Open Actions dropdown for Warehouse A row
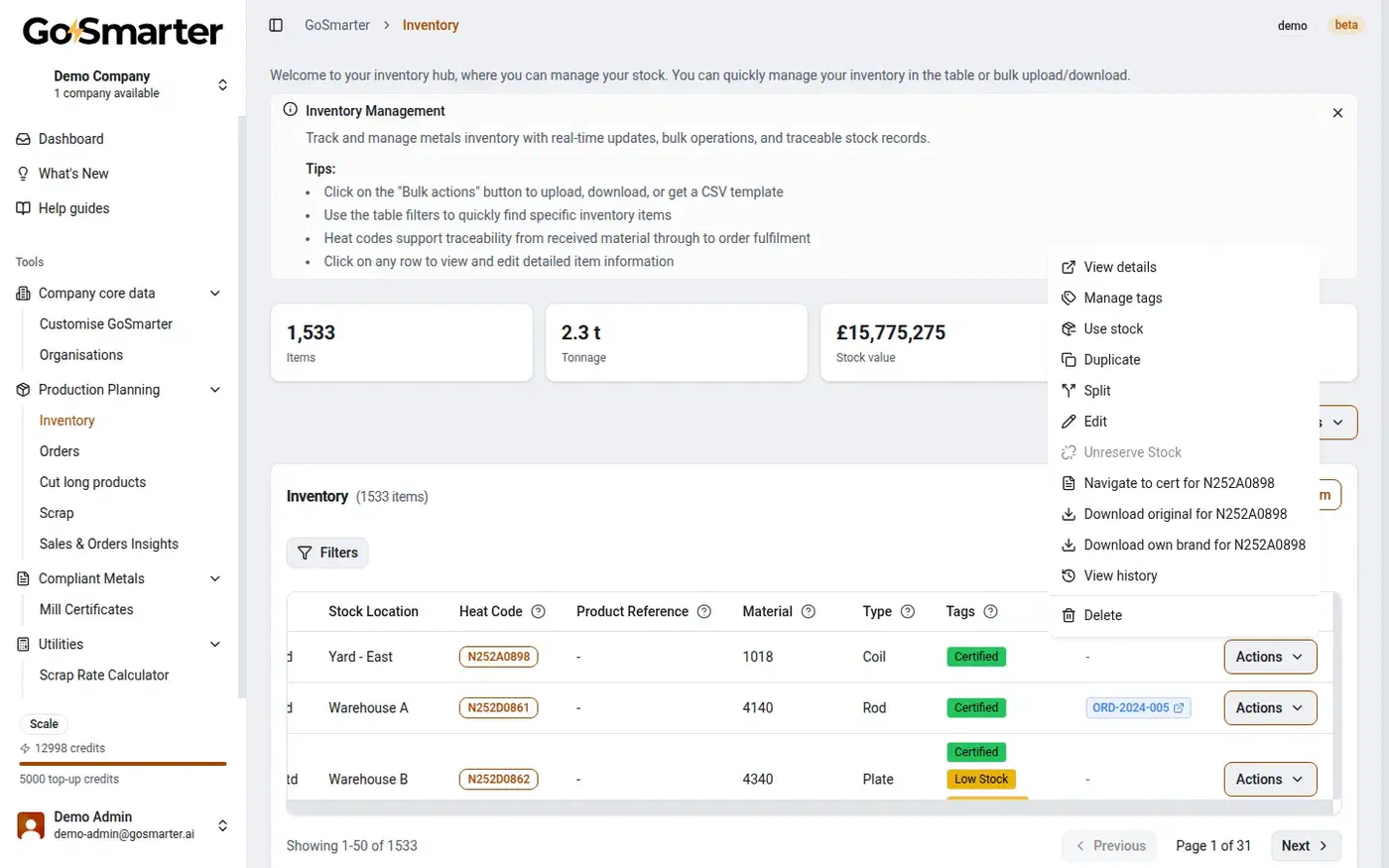 [x=1270, y=708]
